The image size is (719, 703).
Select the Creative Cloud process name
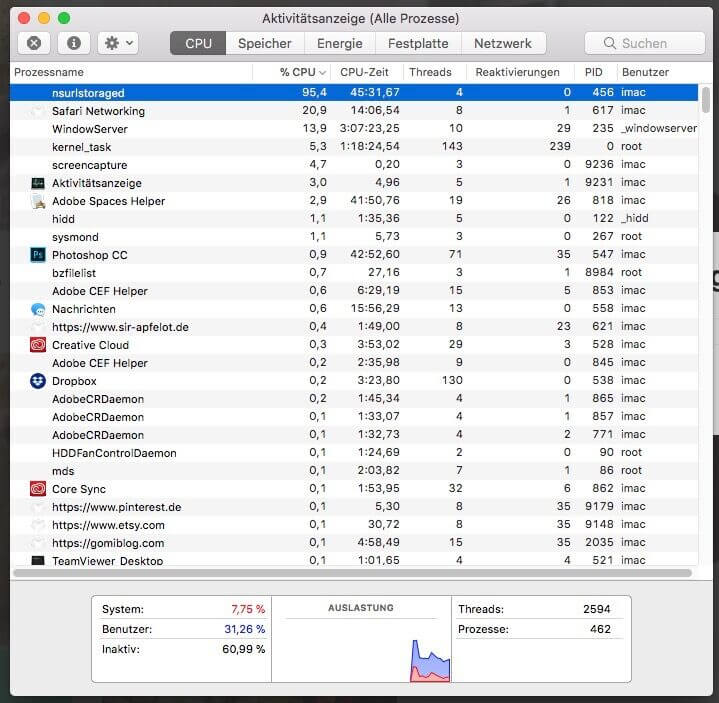(90, 345)
